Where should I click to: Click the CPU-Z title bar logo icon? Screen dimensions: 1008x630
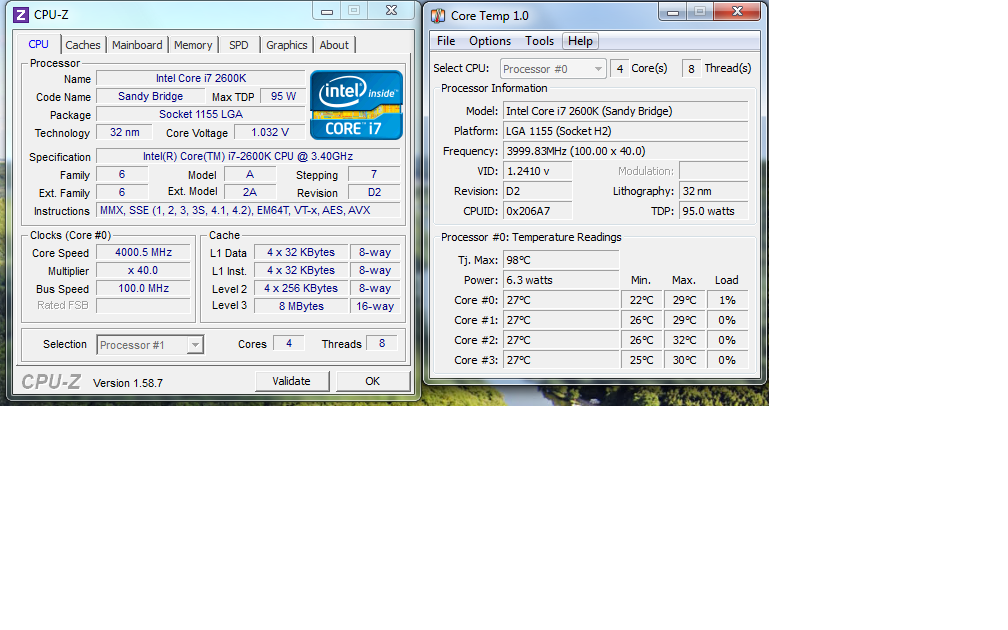coord(21,14)
